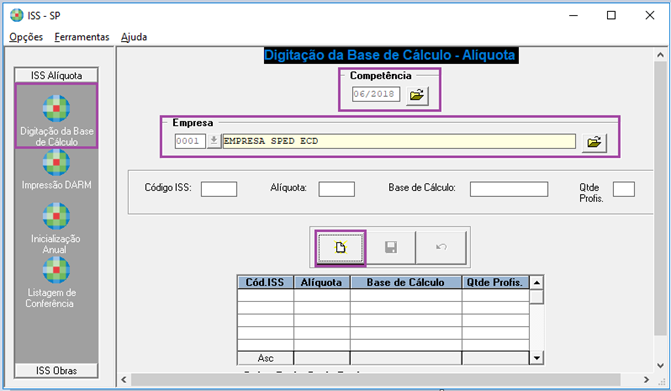671x391 pixels.
Task: Click the Cód.ISS column header
Action: point(265,282)
